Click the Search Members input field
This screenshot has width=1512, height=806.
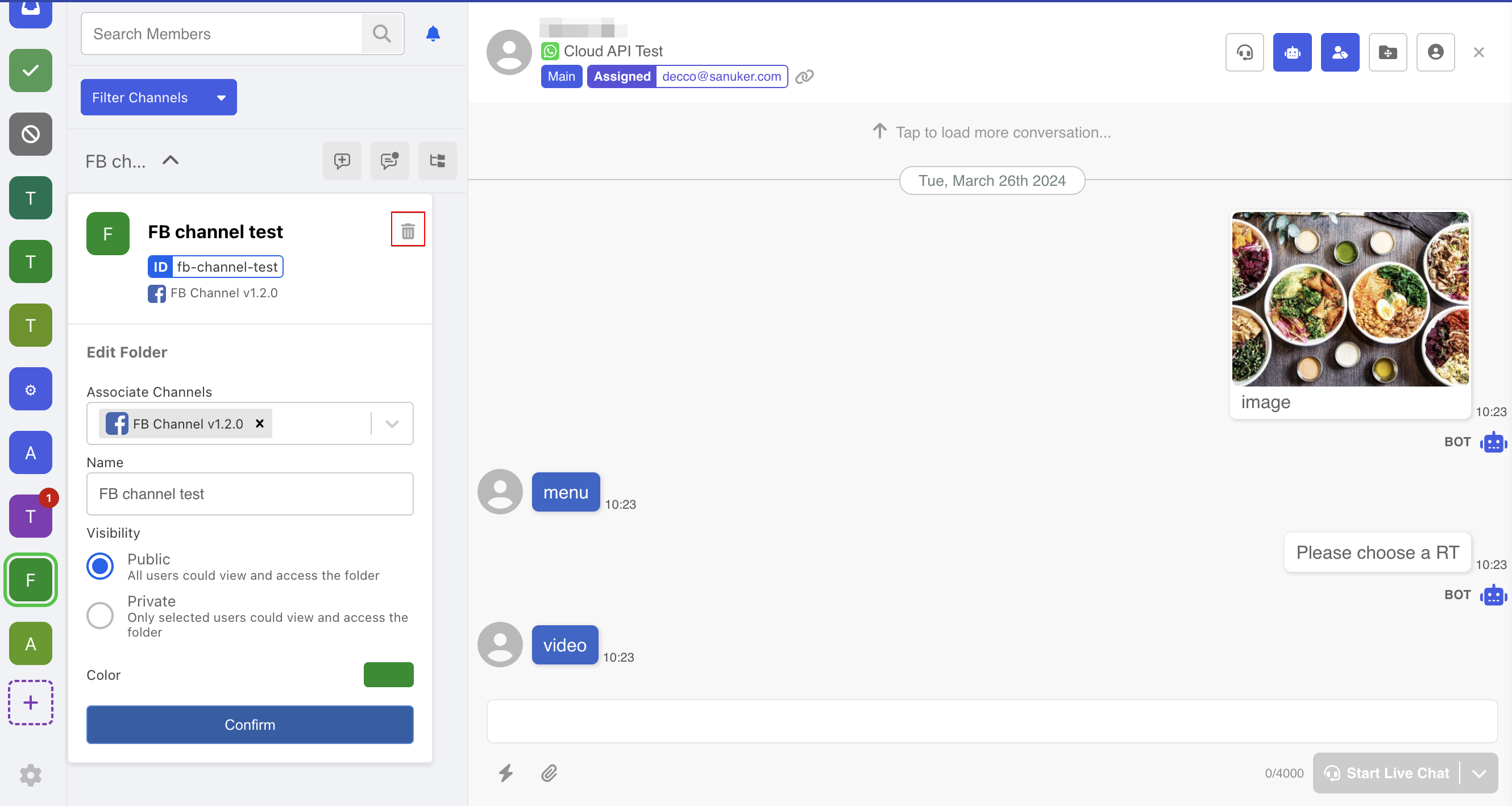[x=222, y=34]
